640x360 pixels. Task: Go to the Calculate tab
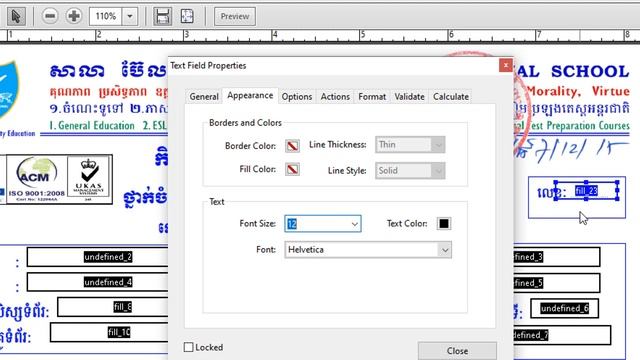tap(451, 97)
